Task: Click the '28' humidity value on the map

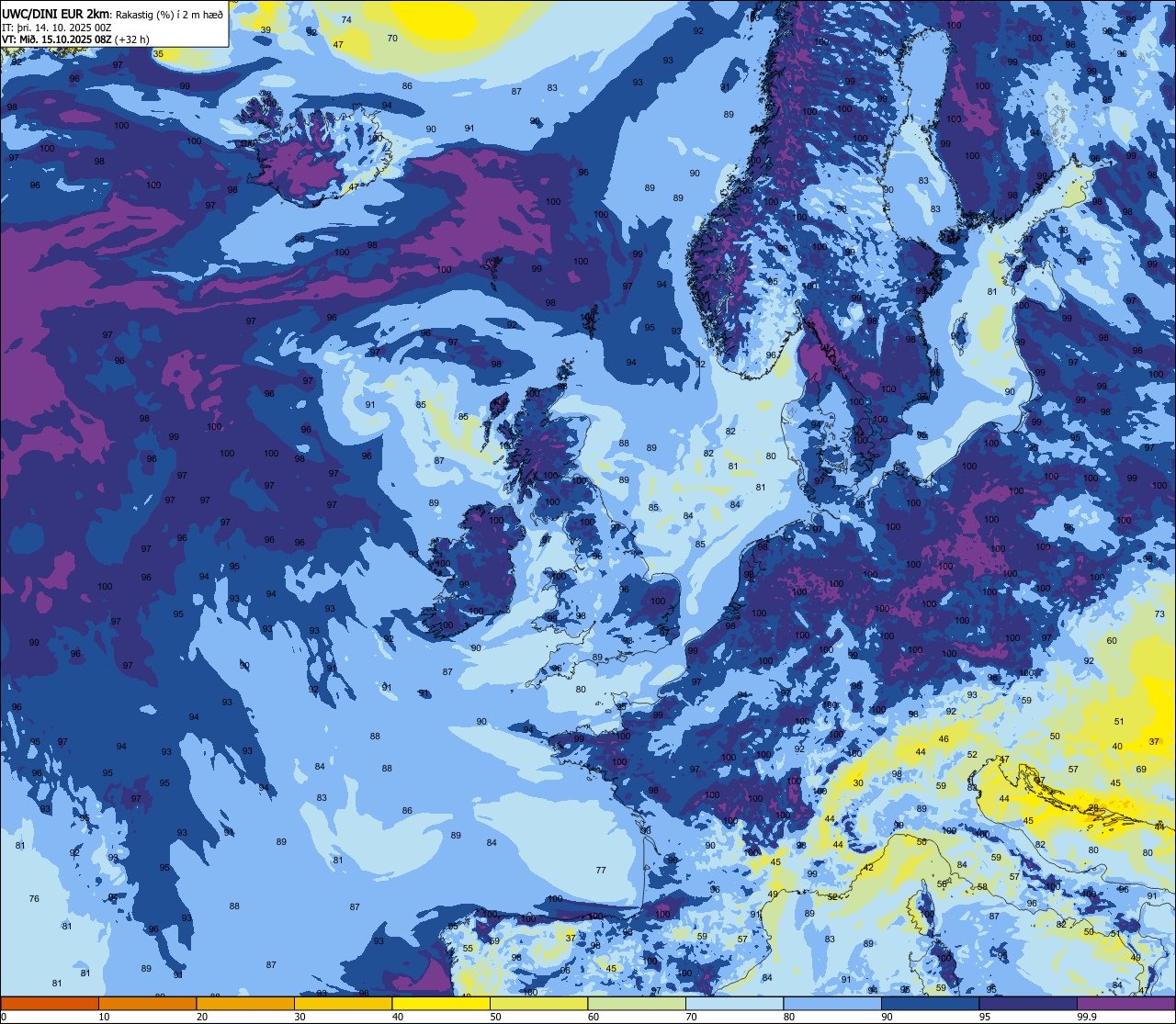Action: pos(1093,808)
